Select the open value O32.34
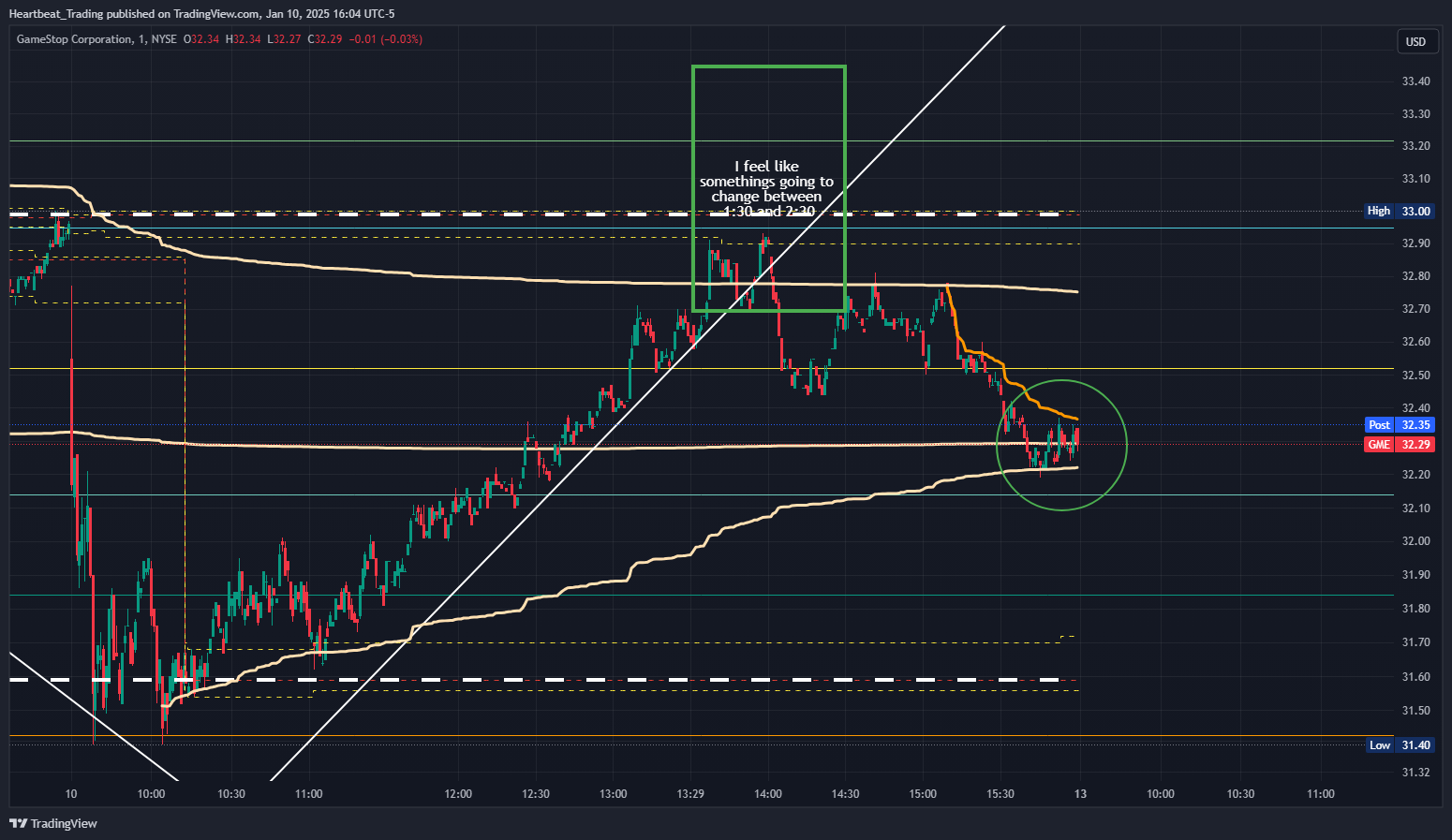 pyautogui.click(x=201, y=39)
